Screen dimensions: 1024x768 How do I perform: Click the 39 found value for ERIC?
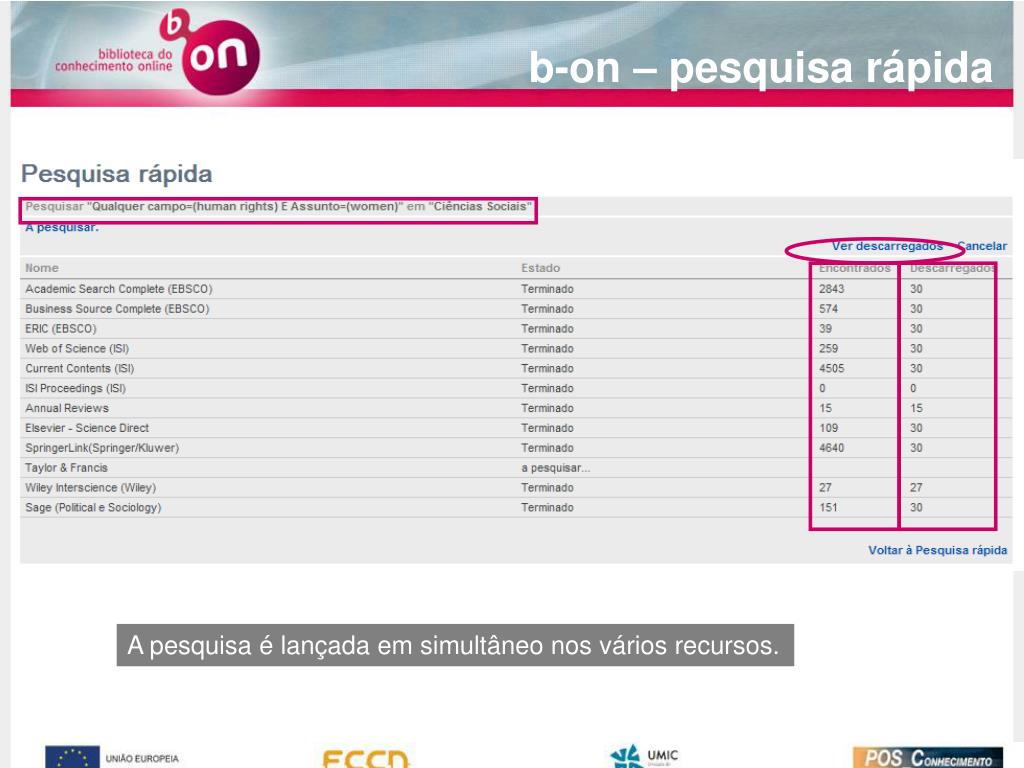[x=825, y=328]
